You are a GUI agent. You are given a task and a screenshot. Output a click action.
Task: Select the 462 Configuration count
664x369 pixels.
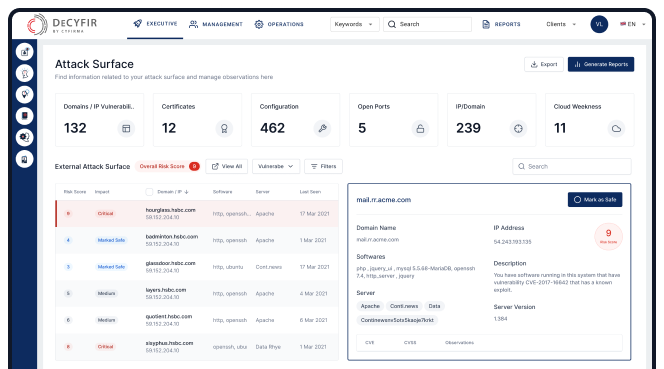pos(272,128)
